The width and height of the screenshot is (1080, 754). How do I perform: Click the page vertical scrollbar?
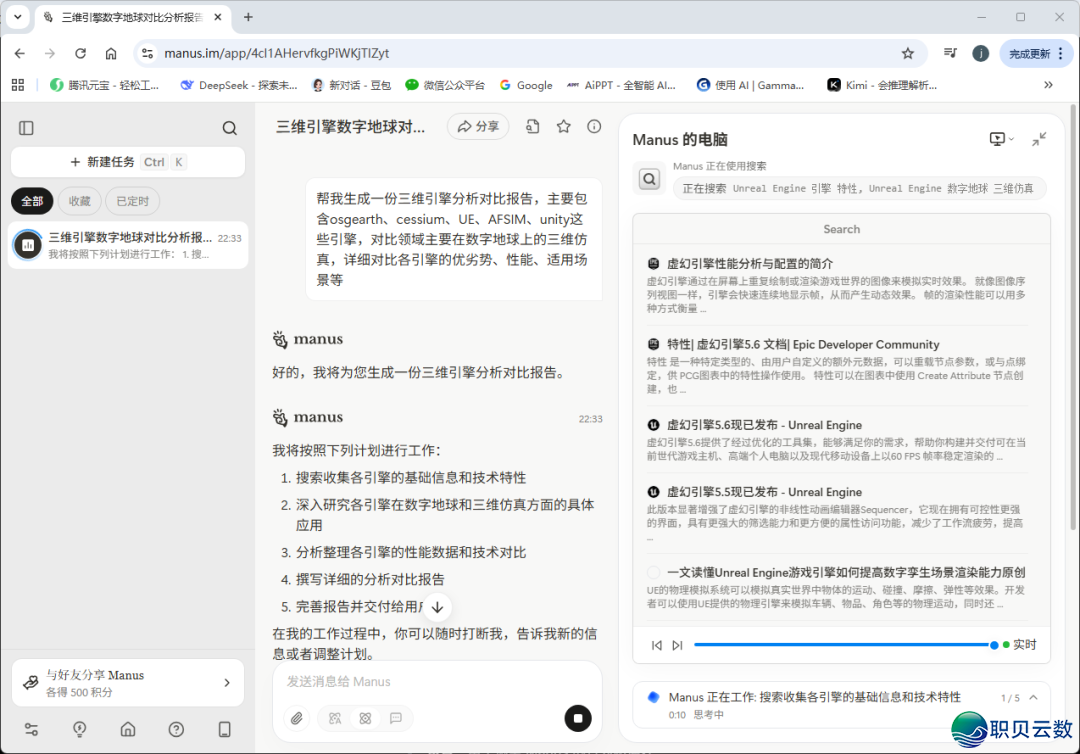(1072, 317)
